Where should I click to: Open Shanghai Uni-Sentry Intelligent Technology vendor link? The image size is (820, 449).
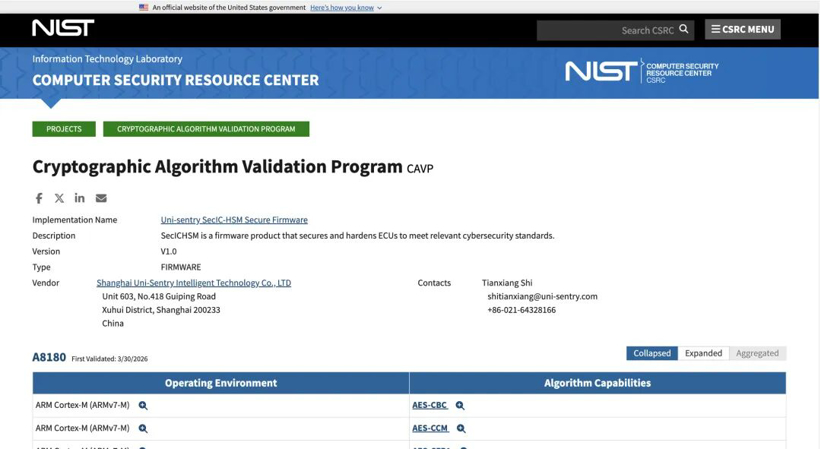(193, 283)
